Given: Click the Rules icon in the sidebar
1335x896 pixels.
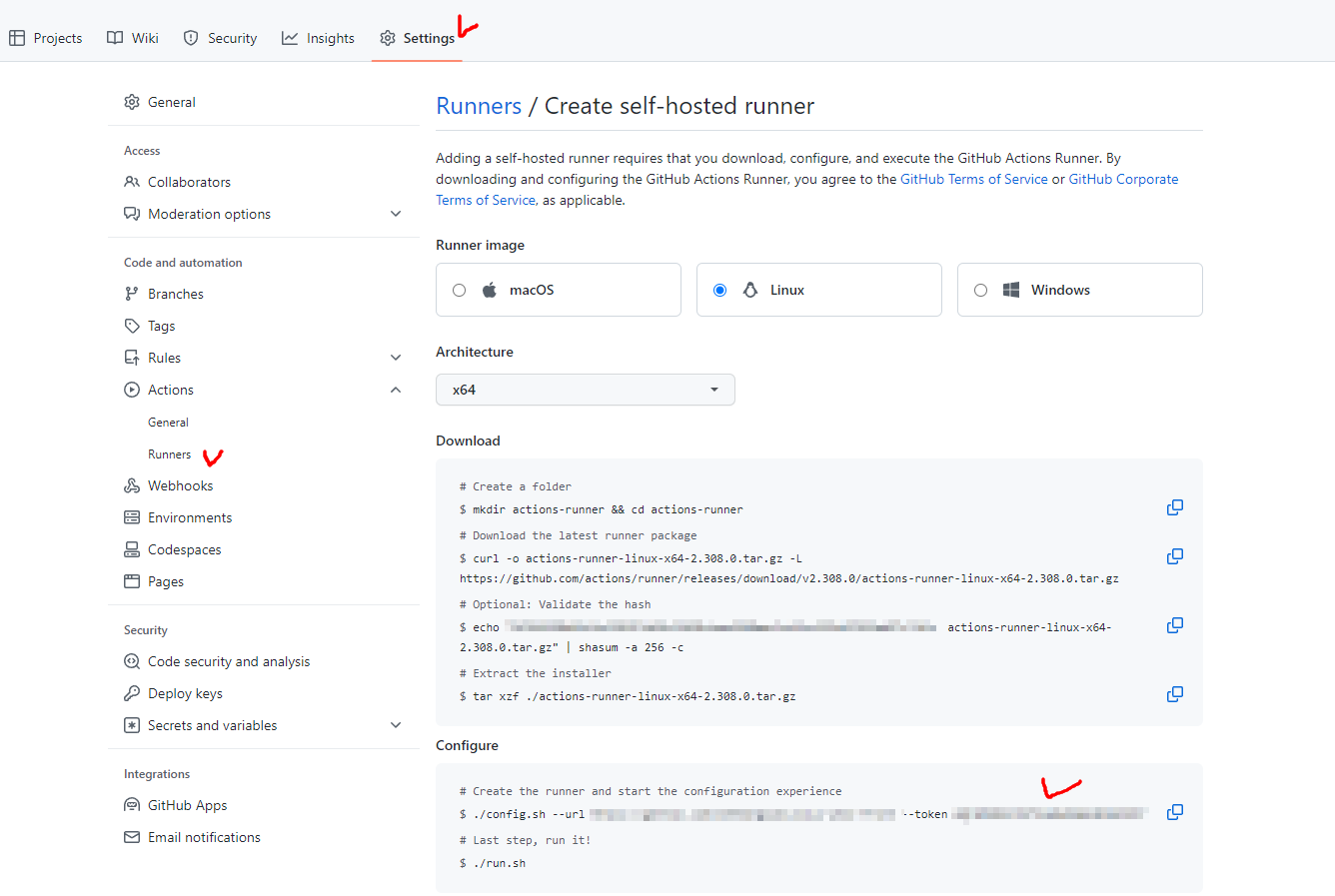Looking at the screenshot, I should point(132,358).
